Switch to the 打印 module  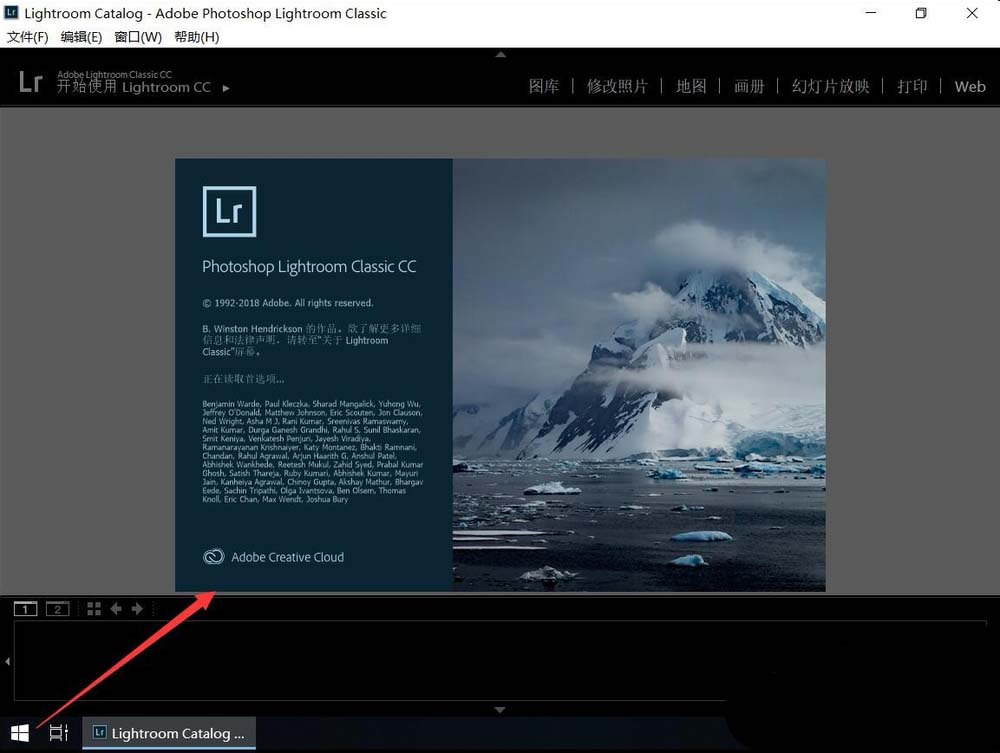pos(912,86)
